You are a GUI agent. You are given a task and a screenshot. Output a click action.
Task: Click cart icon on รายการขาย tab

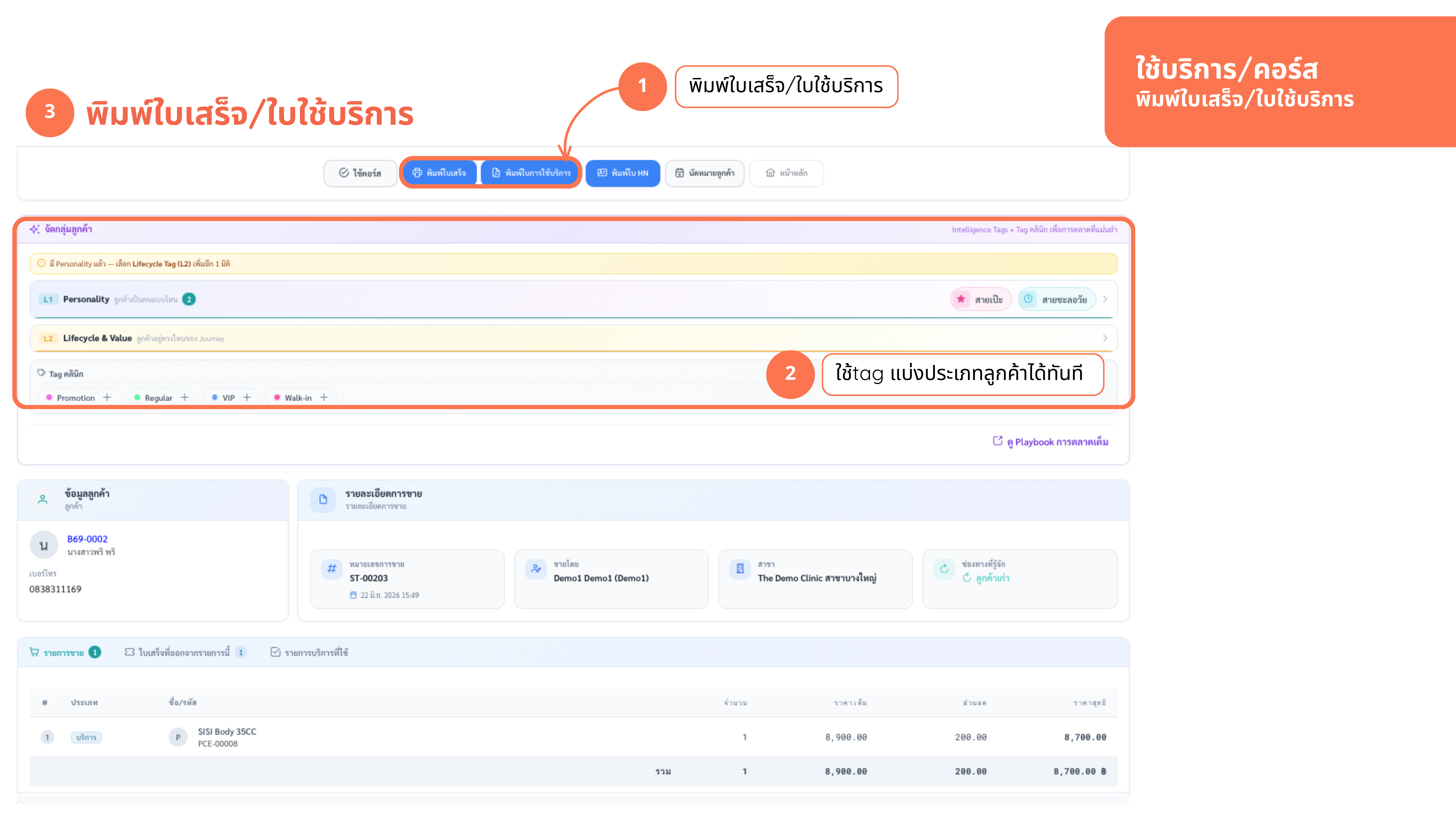click(34, 652)
